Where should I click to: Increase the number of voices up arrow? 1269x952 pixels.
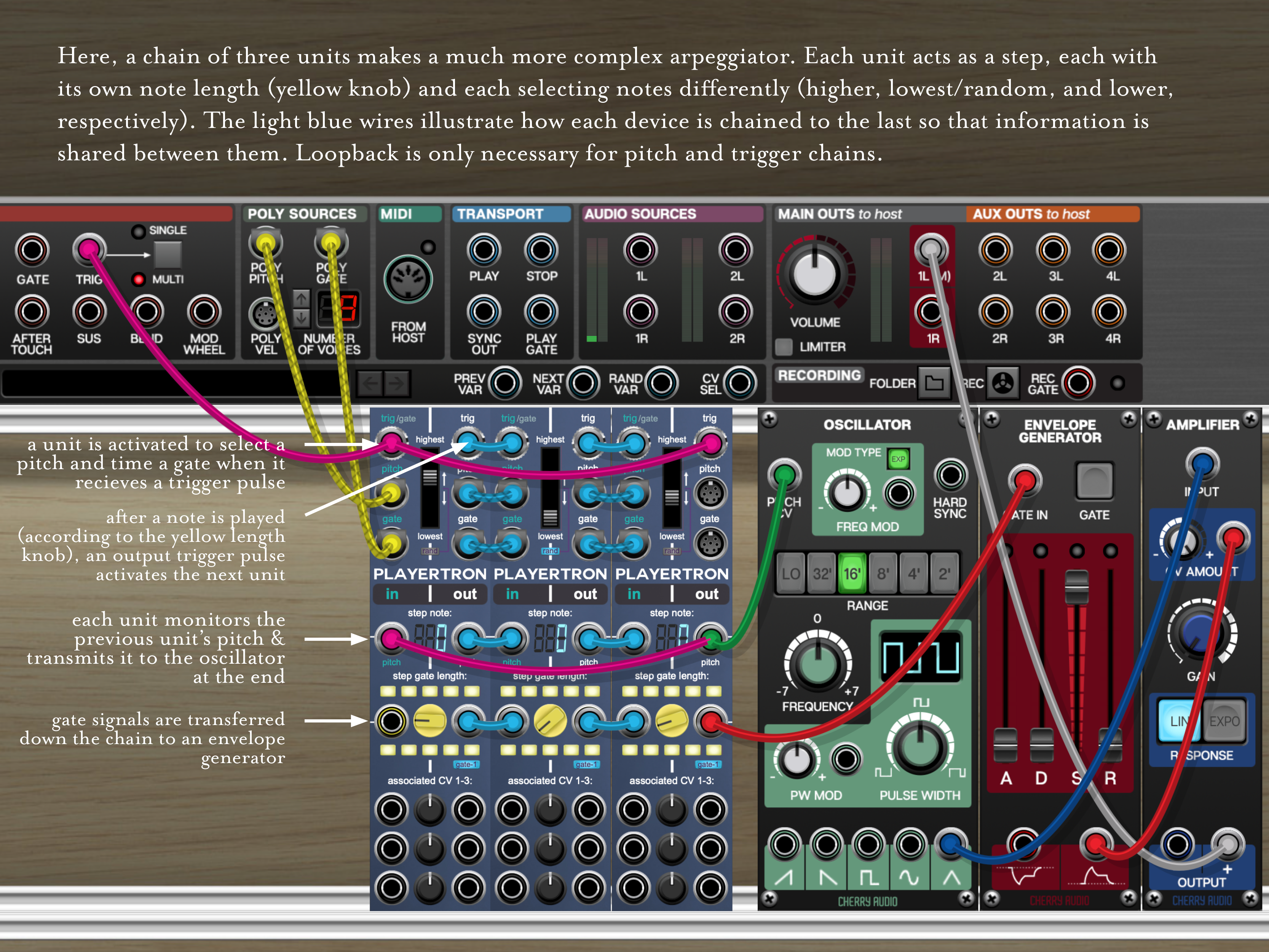(301, 299)
